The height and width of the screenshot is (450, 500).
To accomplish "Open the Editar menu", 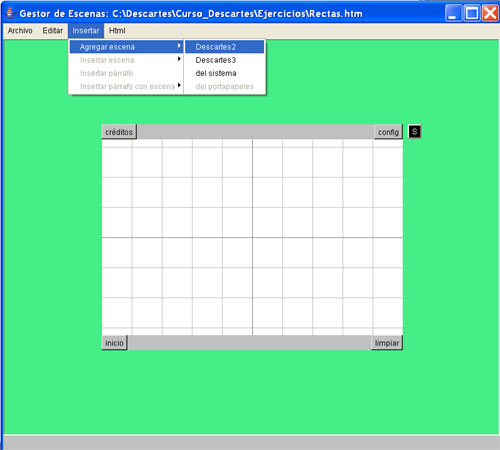I will point(53,31).
